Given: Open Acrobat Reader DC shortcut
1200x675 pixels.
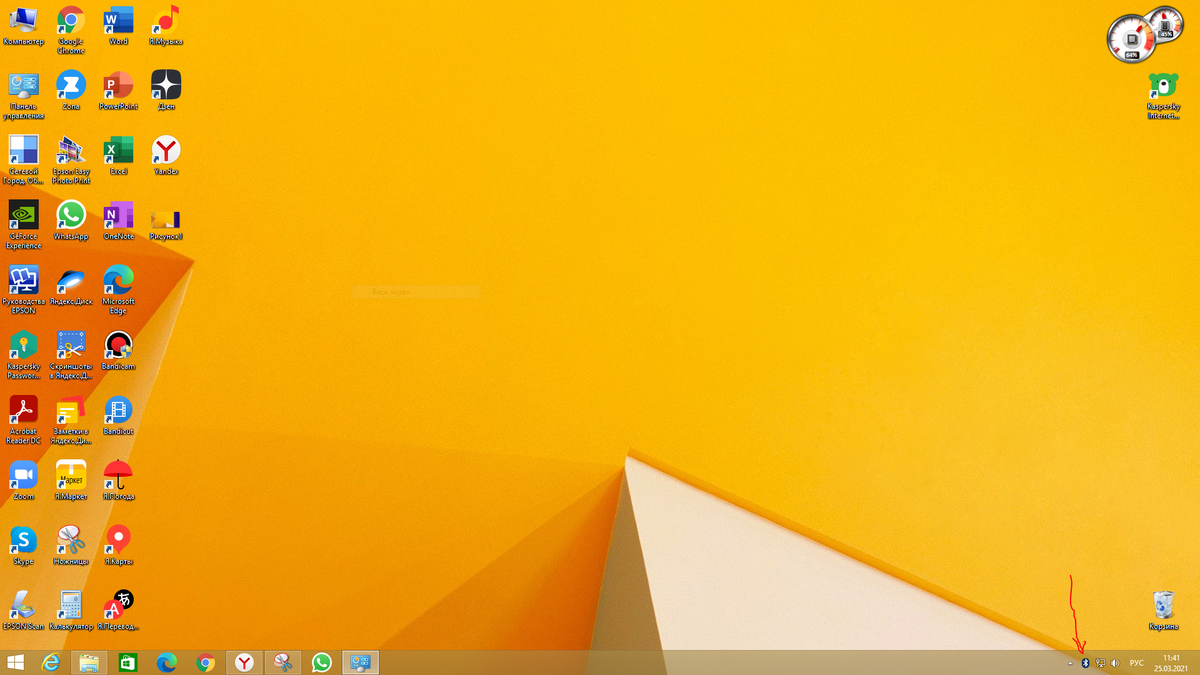Looking at the screenshot, I should click(24, 420).
